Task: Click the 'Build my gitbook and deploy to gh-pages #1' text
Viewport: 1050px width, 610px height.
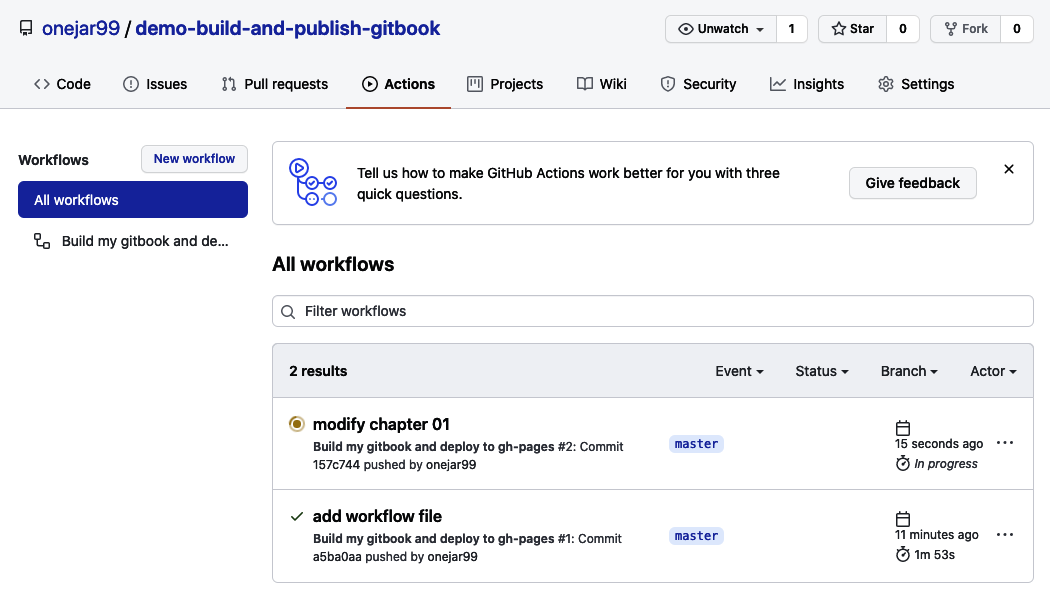Action: pos(443,538)
